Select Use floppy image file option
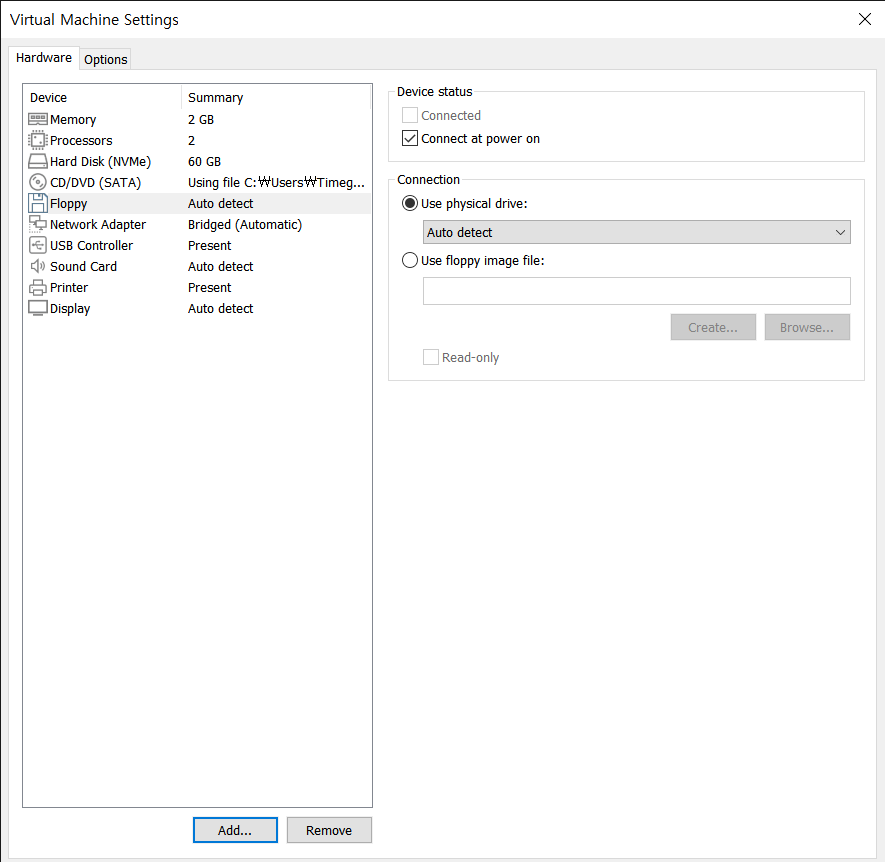 click(x=410, y=260)
